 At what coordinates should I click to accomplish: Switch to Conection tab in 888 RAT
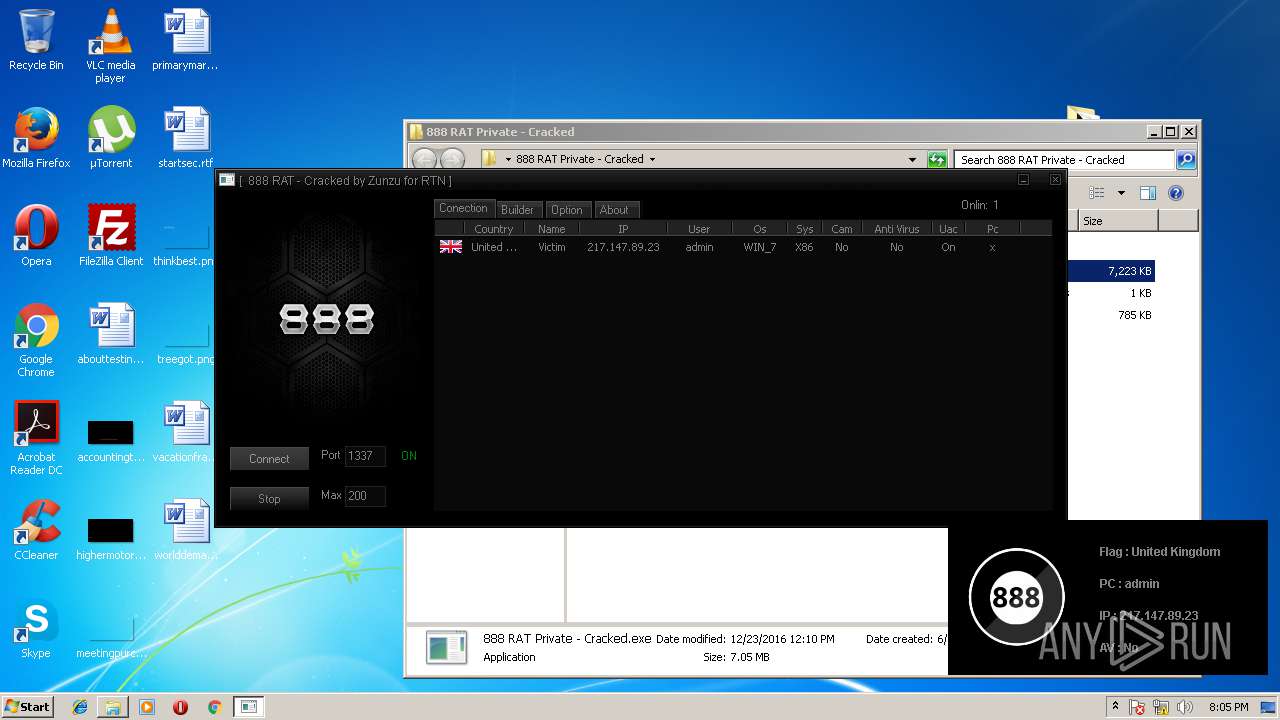463,208
